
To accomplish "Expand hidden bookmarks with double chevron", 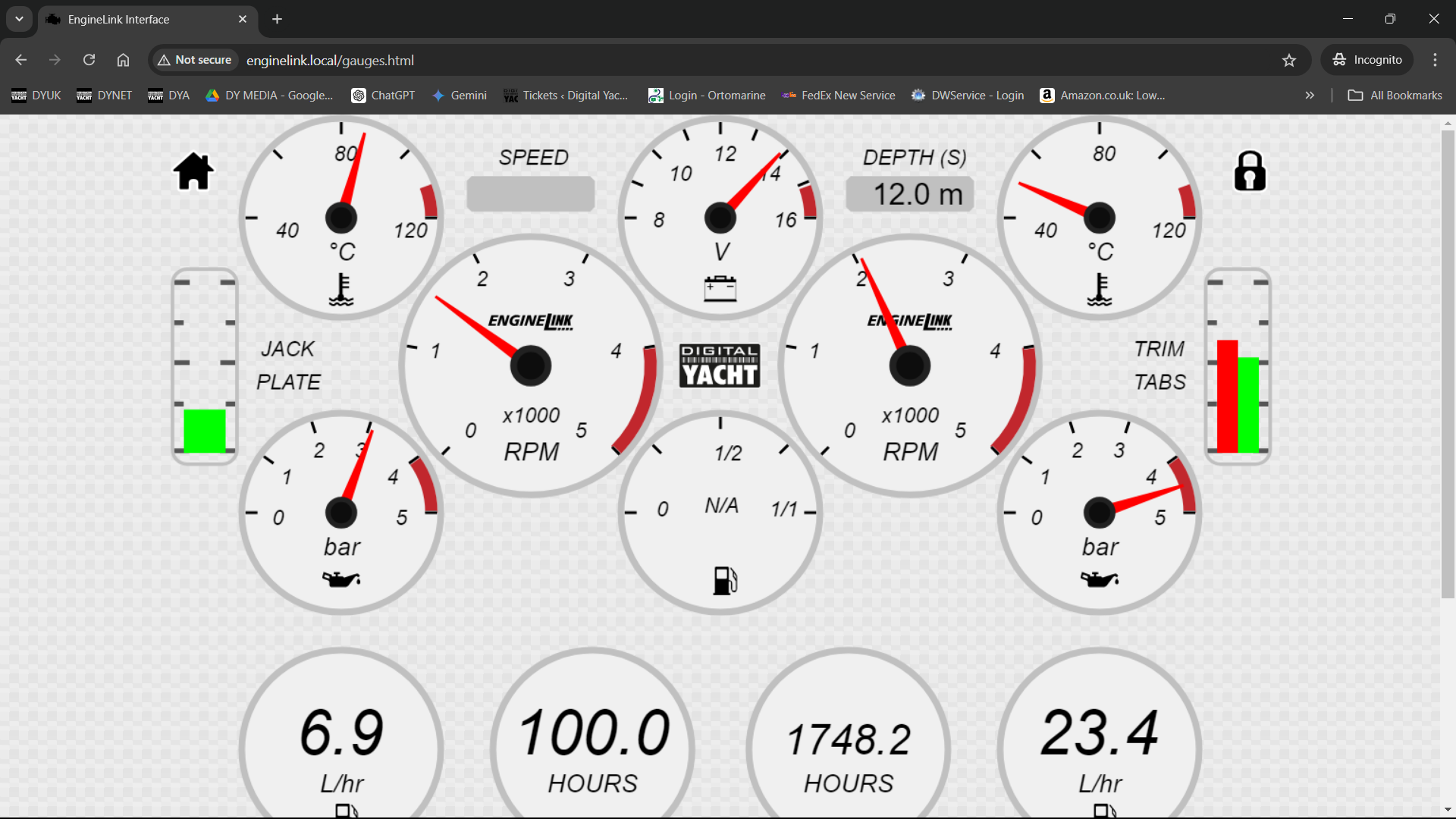I will point(1310,96).
